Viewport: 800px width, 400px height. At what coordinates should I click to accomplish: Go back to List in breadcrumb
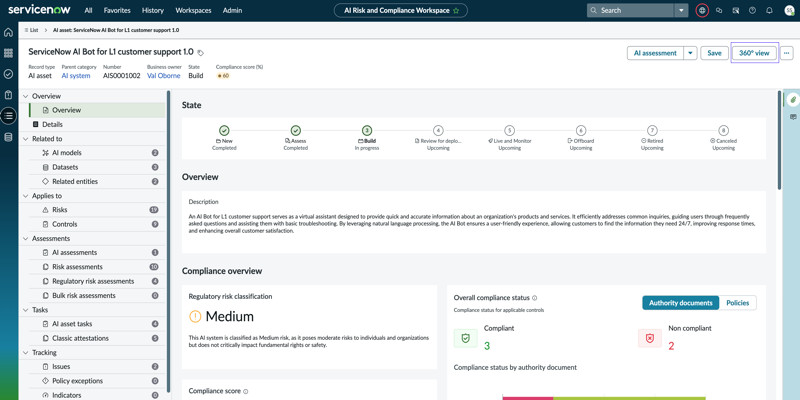coord(32,30)
